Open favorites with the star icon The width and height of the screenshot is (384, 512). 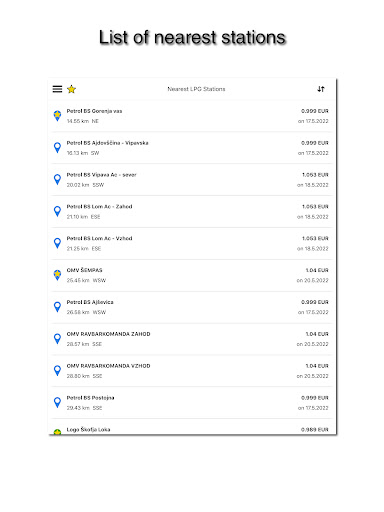pyautogui.click(x=71, y=89)
